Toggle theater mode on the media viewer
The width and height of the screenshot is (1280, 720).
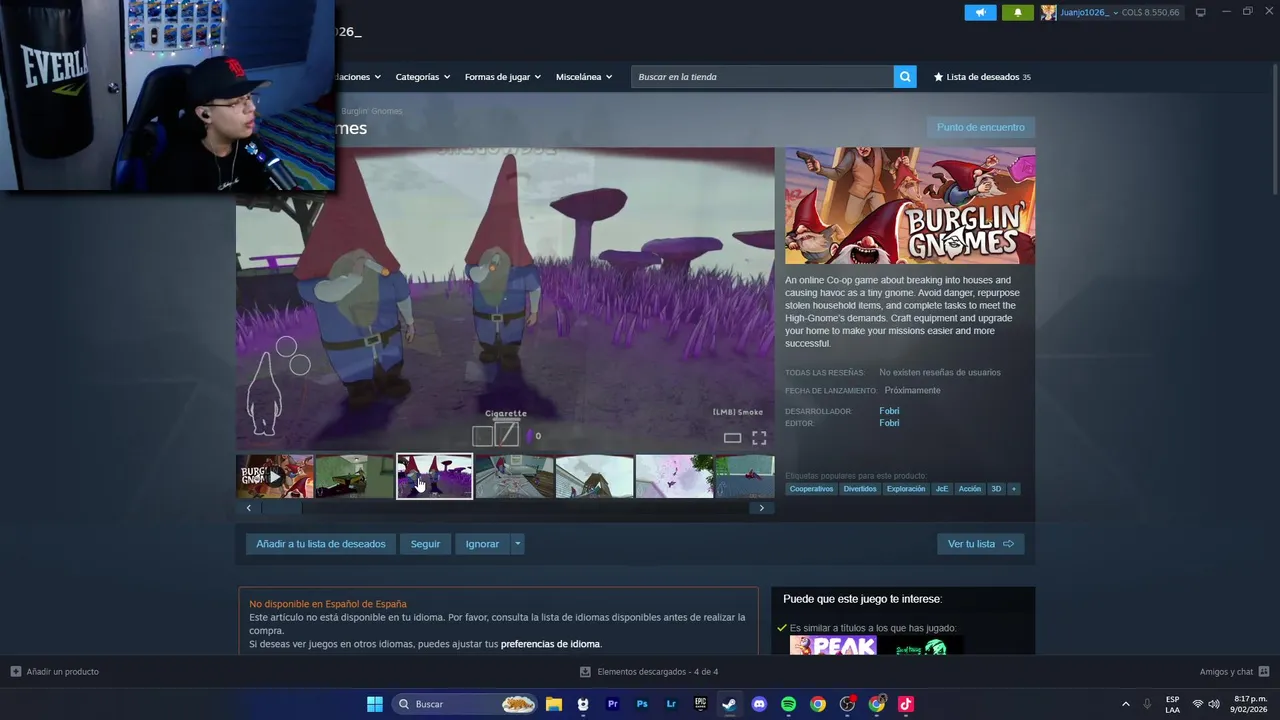pos(732,438)
